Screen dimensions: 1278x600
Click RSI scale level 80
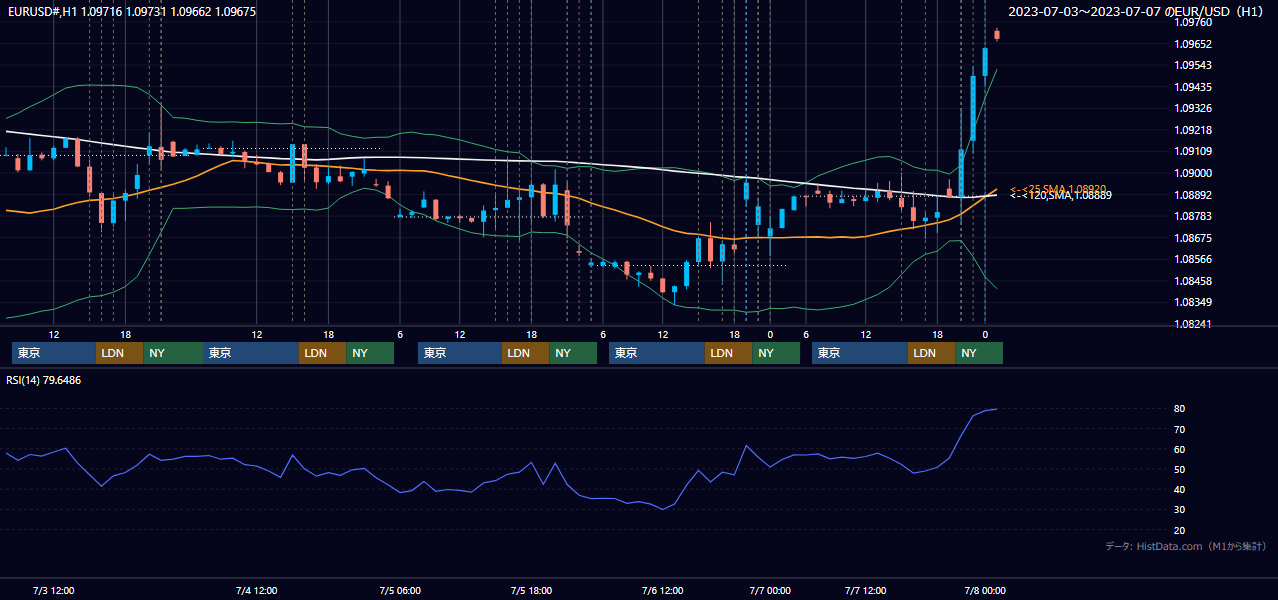pos(1180,409)
